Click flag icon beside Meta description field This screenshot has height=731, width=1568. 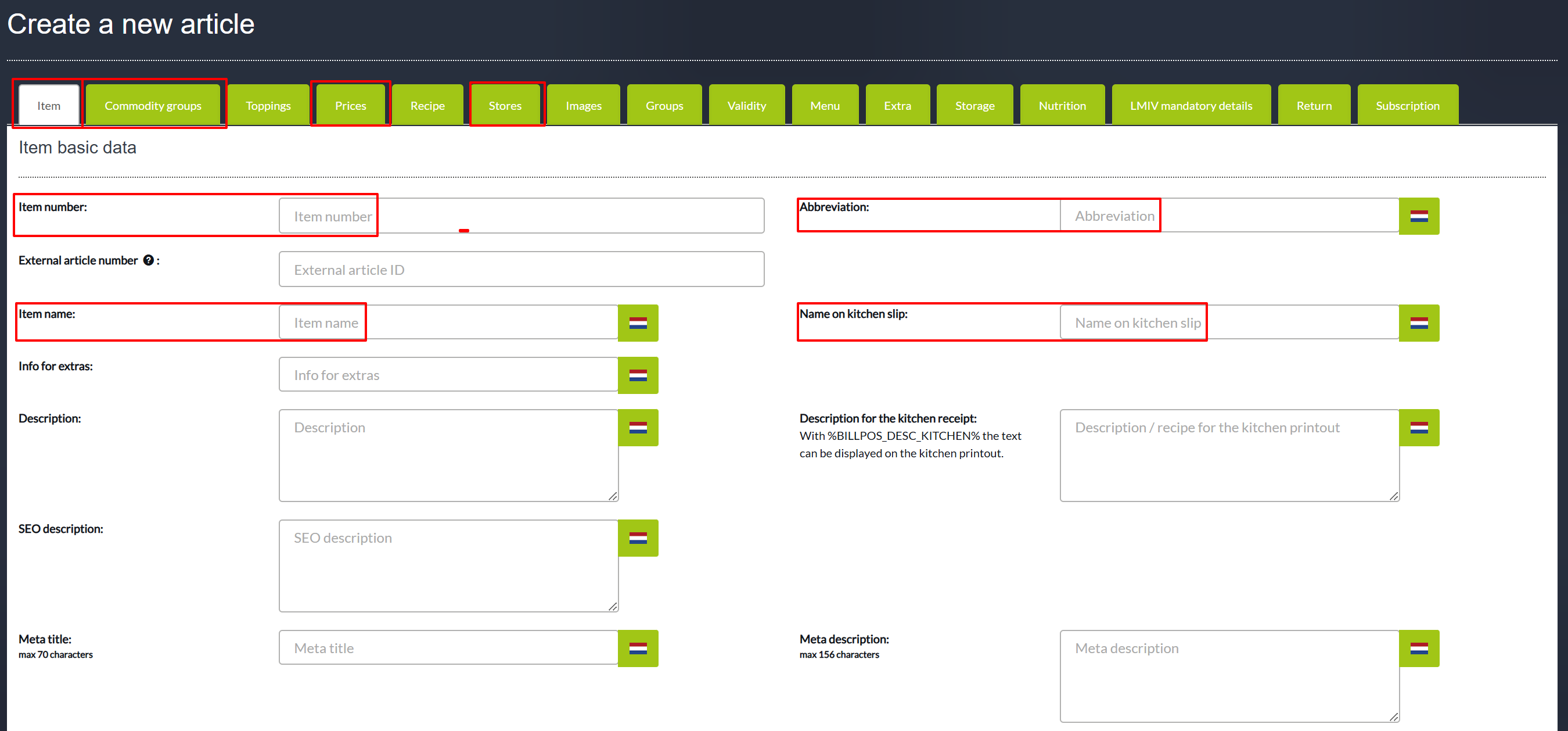1418,648
